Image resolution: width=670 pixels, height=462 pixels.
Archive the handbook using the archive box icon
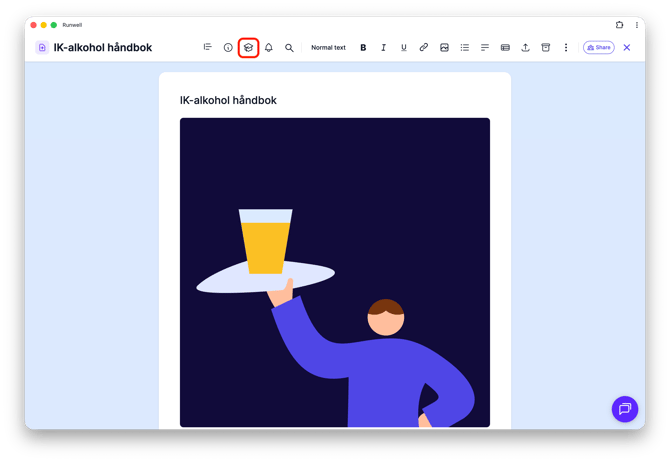pyautogui.click(x=546, y=47)
